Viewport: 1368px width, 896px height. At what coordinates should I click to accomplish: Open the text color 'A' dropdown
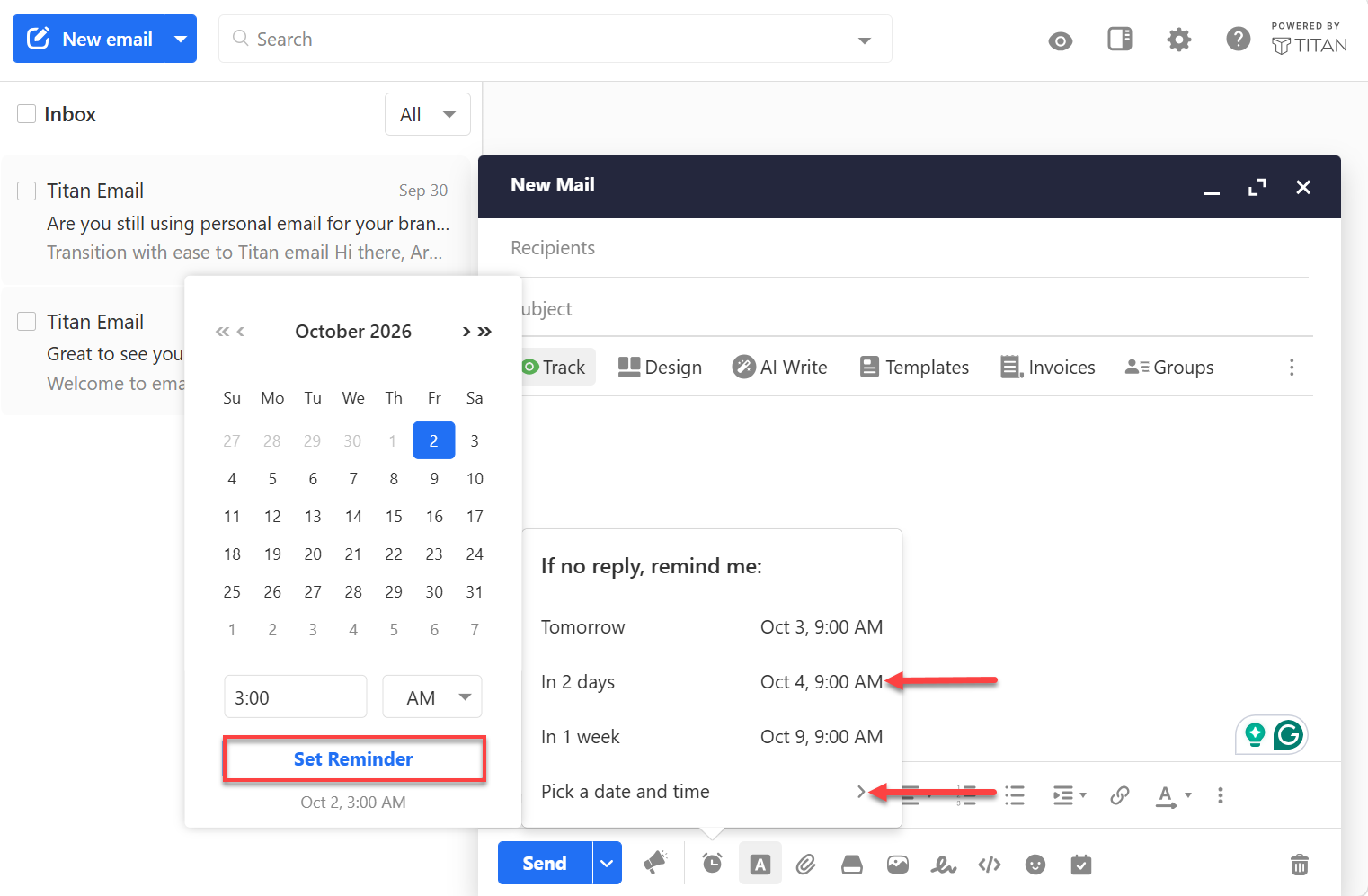point(1173,795)
